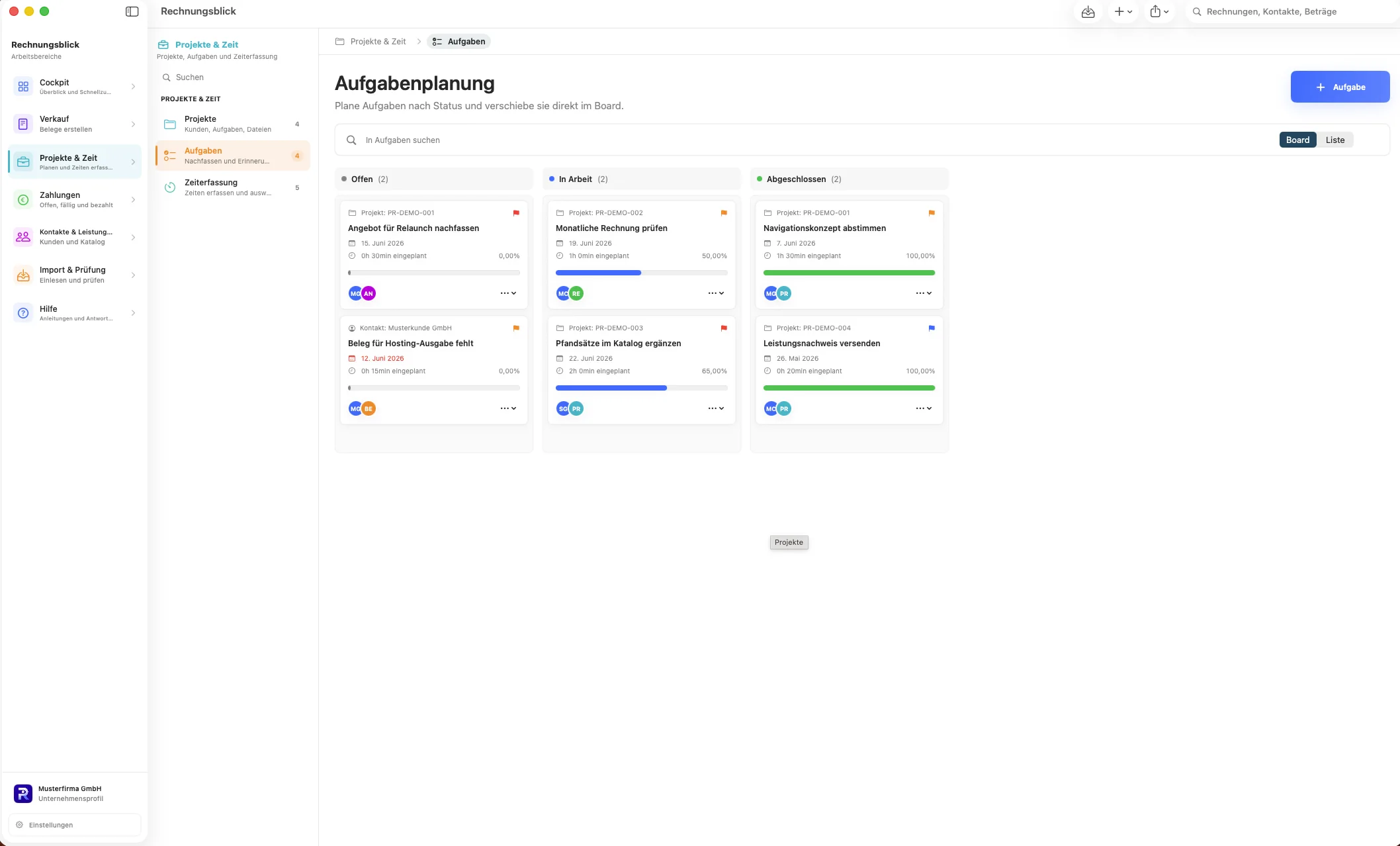Viewport: 1400px width, 846px height.
Task: Create a new Aufgabe with the blue button
Action: (x=1340, y=87)
